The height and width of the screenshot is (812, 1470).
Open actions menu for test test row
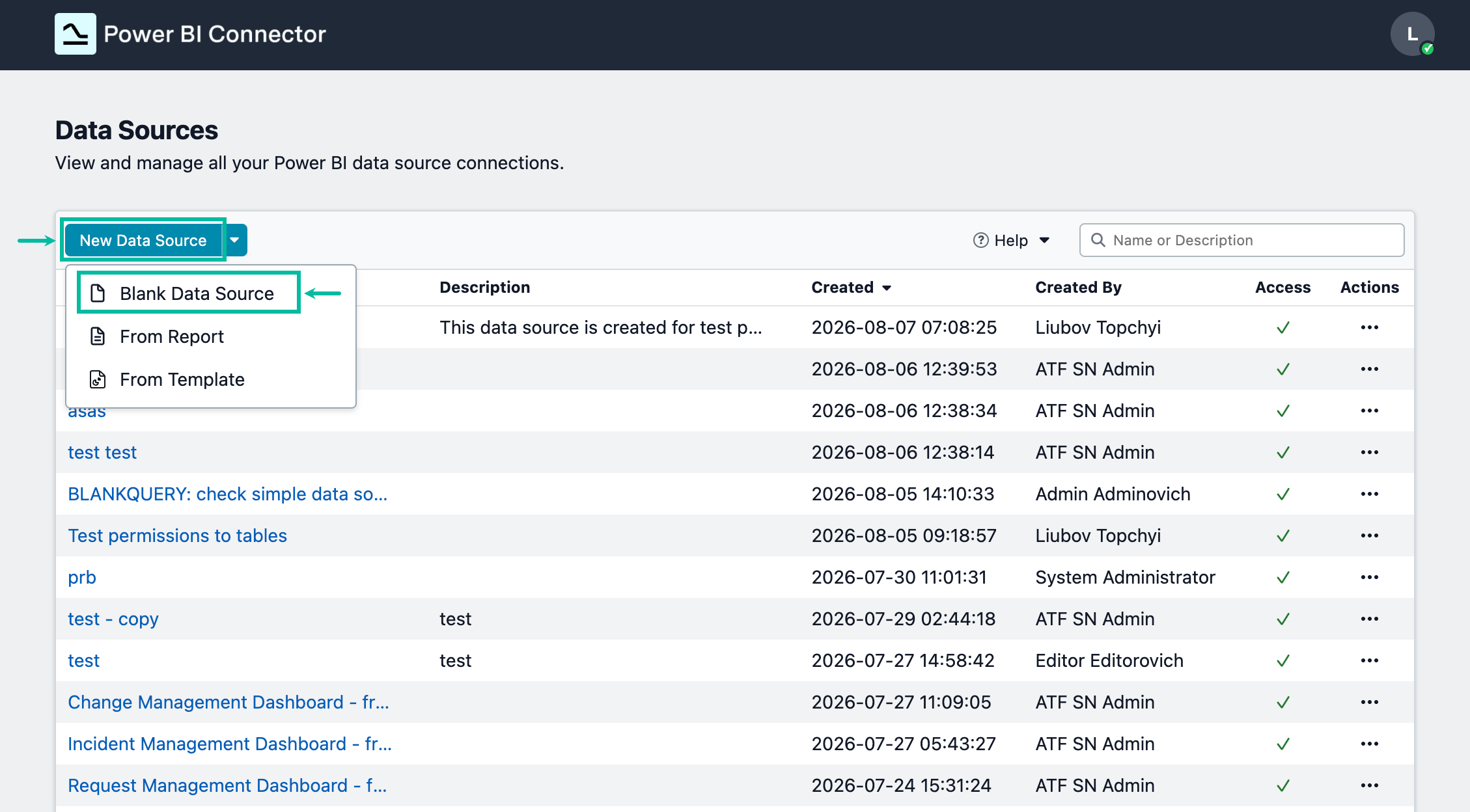click(x=1369, y=452)
